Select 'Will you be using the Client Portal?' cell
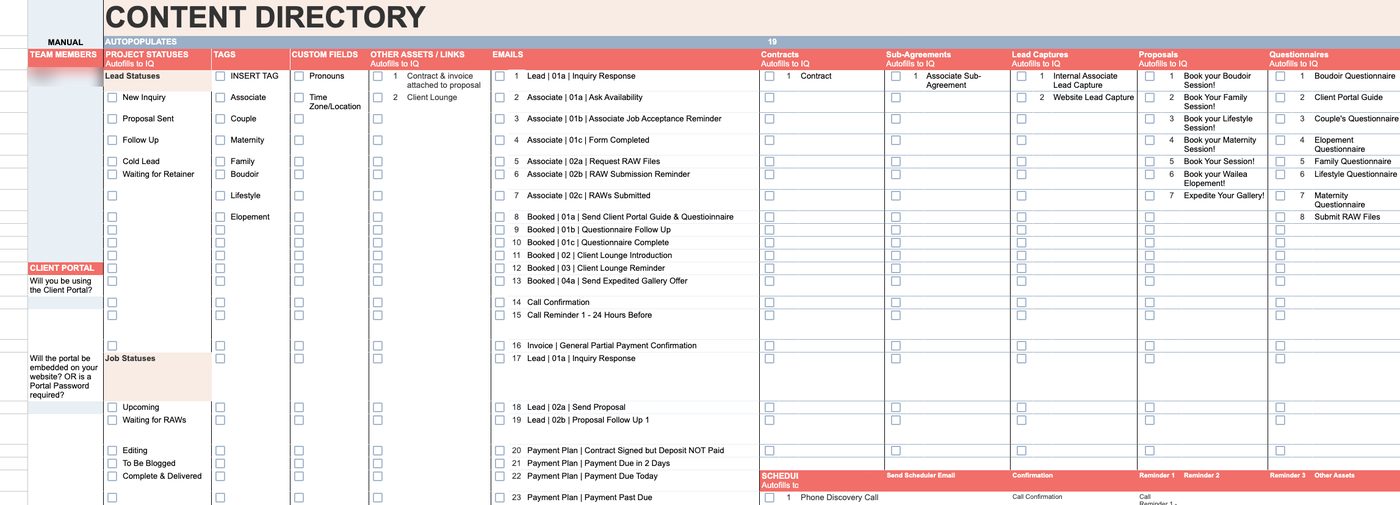The height and width of the screenshot is (505, 1400). pyautogui.click(x=65, y=286)
